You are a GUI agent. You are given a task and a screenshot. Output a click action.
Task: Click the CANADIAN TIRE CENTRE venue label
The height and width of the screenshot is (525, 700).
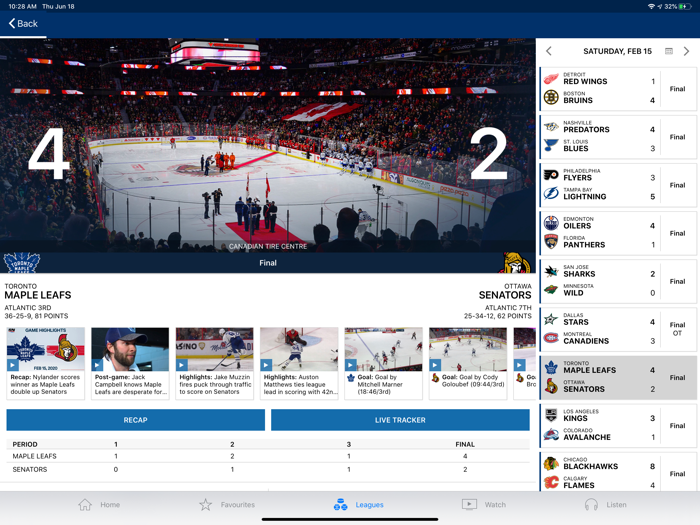coord(268,246)
